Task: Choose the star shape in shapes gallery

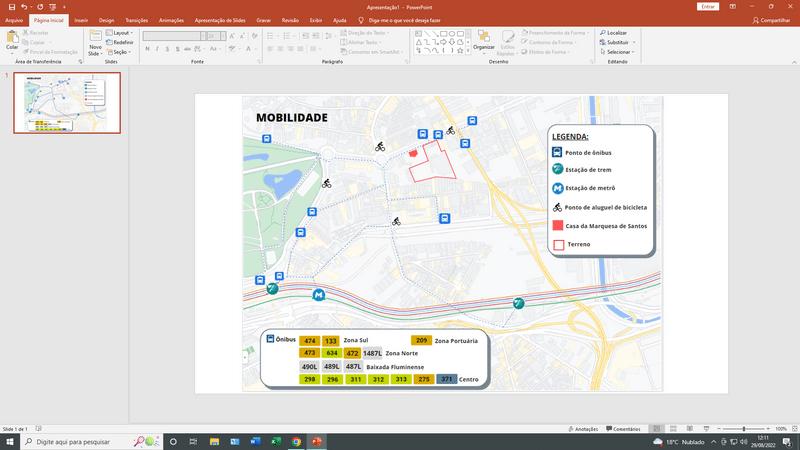Action: (x=460, y=51)
